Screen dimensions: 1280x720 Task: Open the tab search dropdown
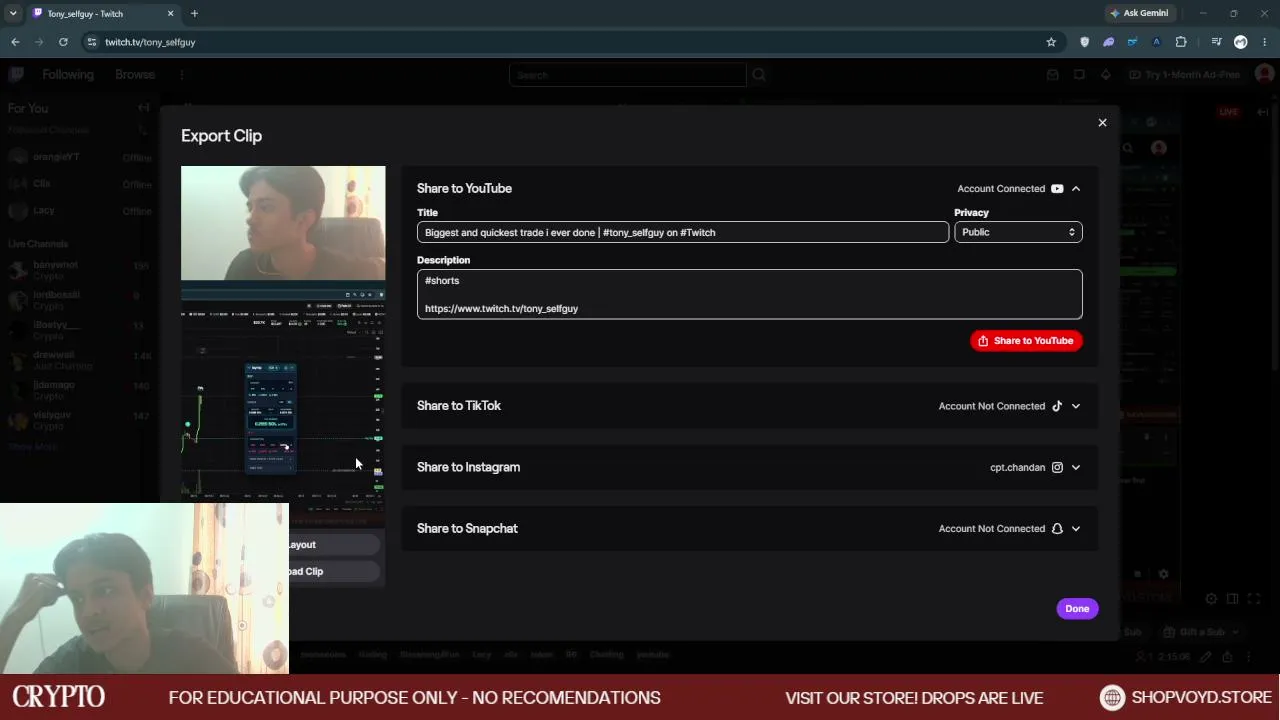pyautogui.click(x=13, y=14)
